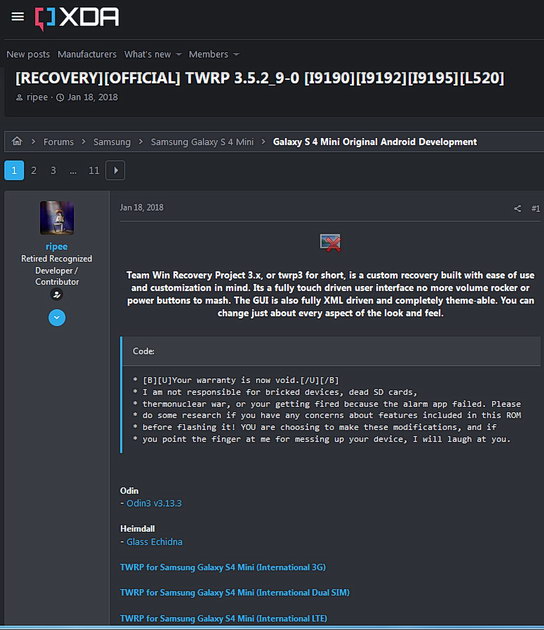This screenshot has height=630, width=544.
Task: Open post date Jan 18, 2018 permalink
Action: [x=141, y=207]
